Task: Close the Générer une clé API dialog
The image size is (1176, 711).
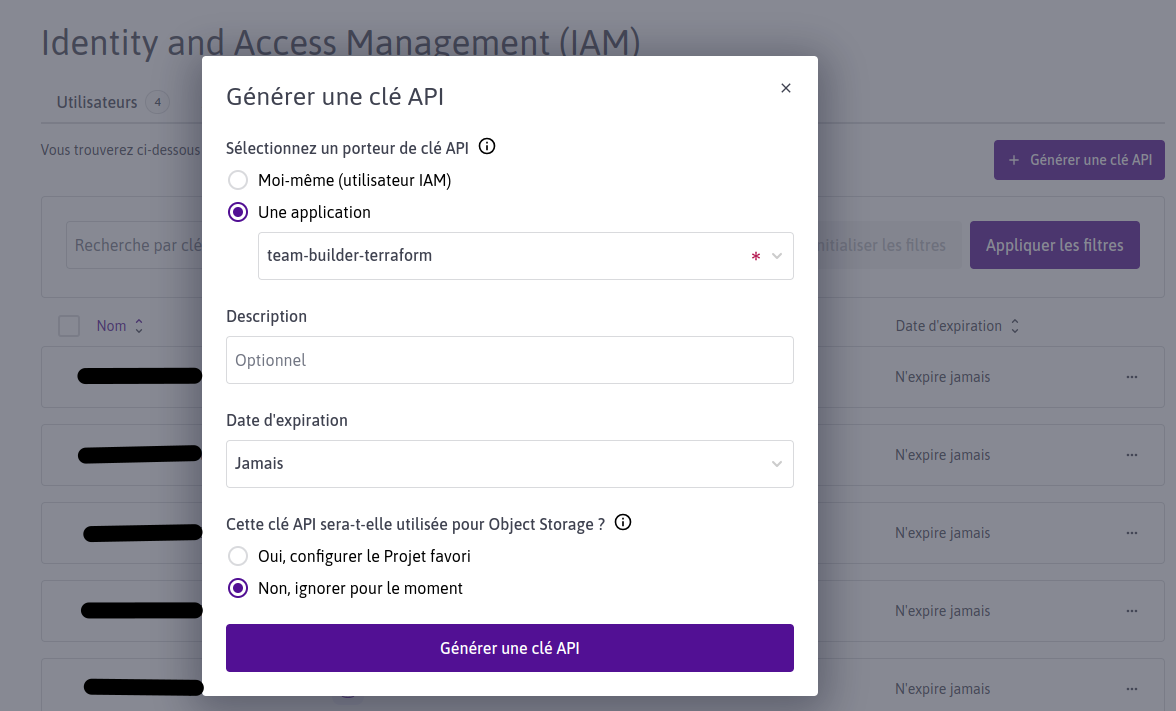Action: click(x=786, y=88)
